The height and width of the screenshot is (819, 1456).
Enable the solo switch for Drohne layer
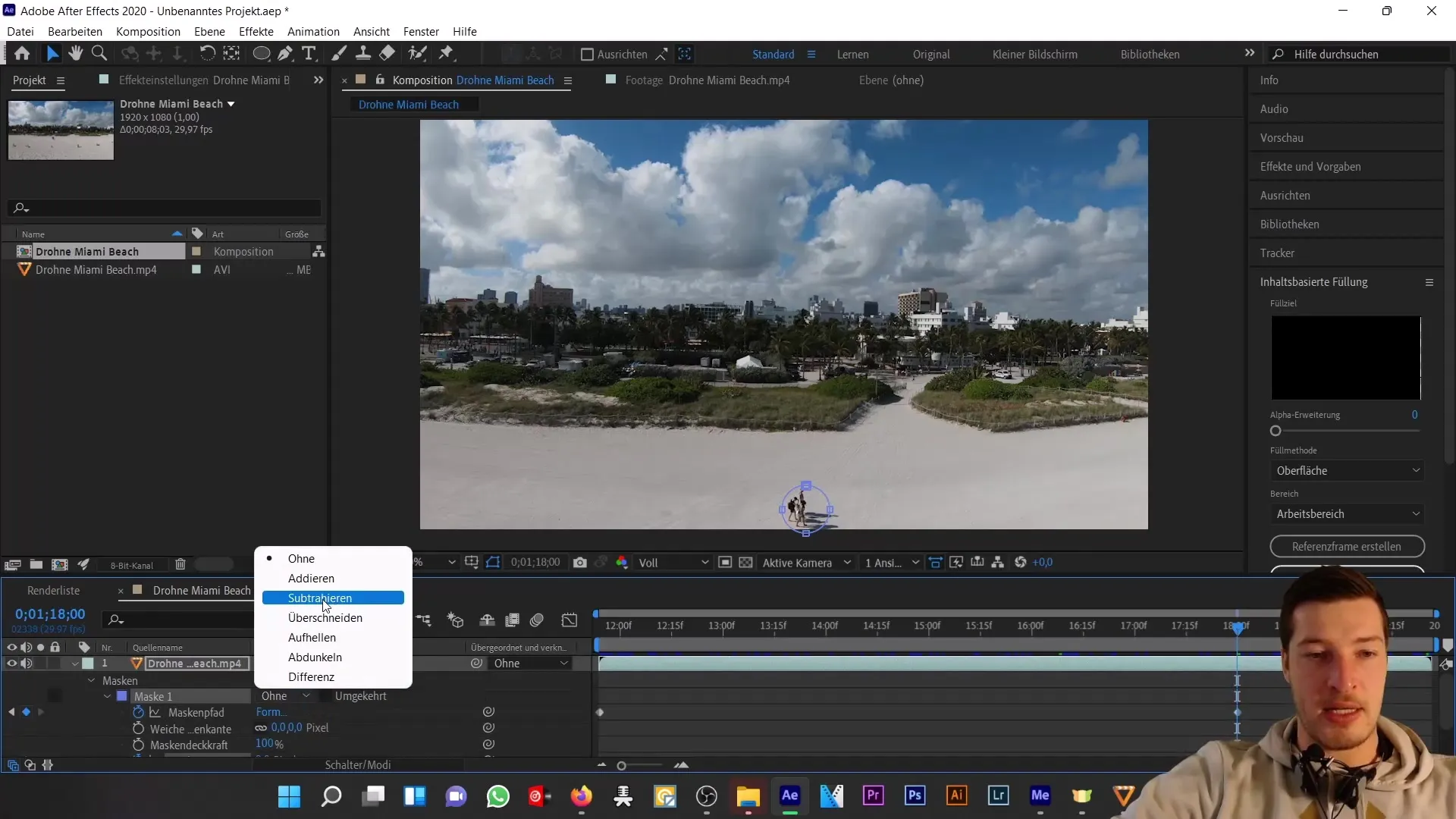tap(40, 663)
